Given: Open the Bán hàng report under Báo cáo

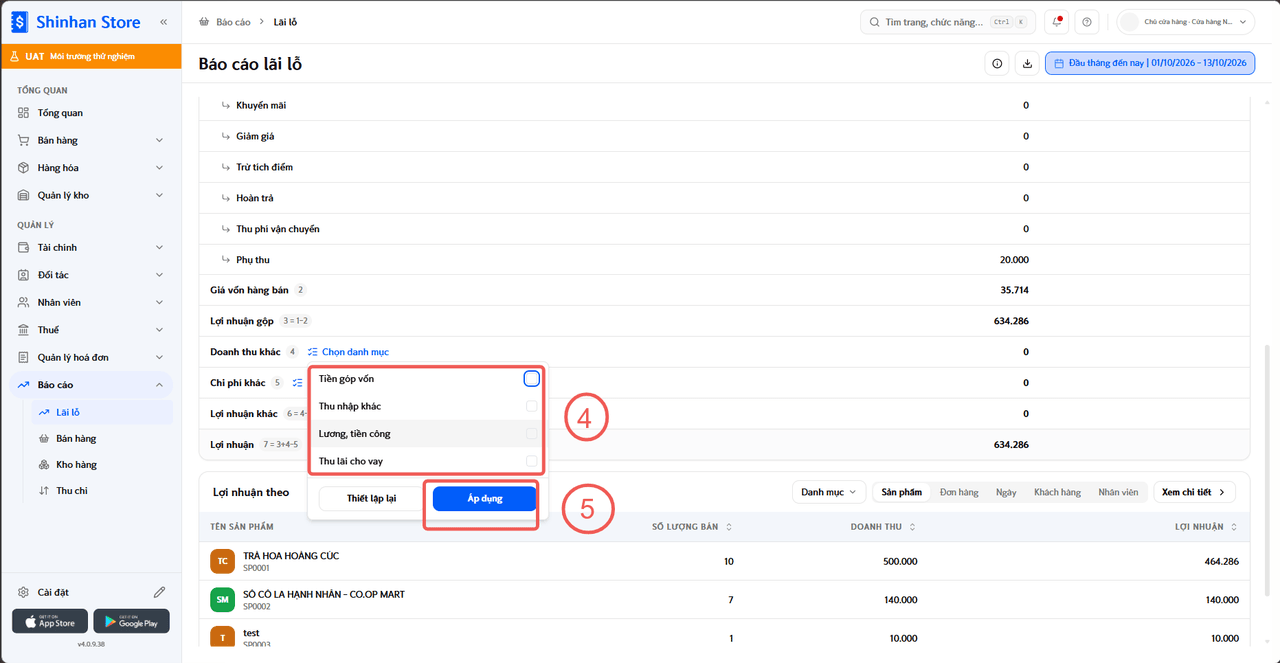Looking at the screenshot, I should tap(101, 439).
